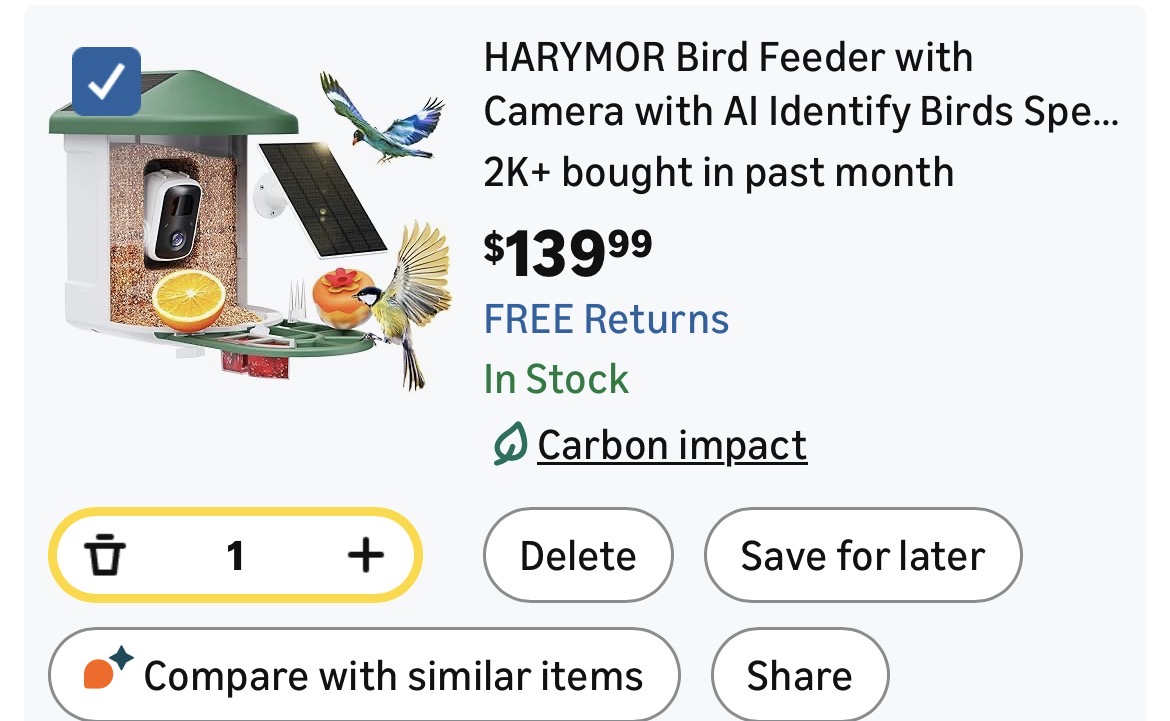Increase quantity with the plus icon
The width and height of the screenshot is (1170, 721).
365,555
